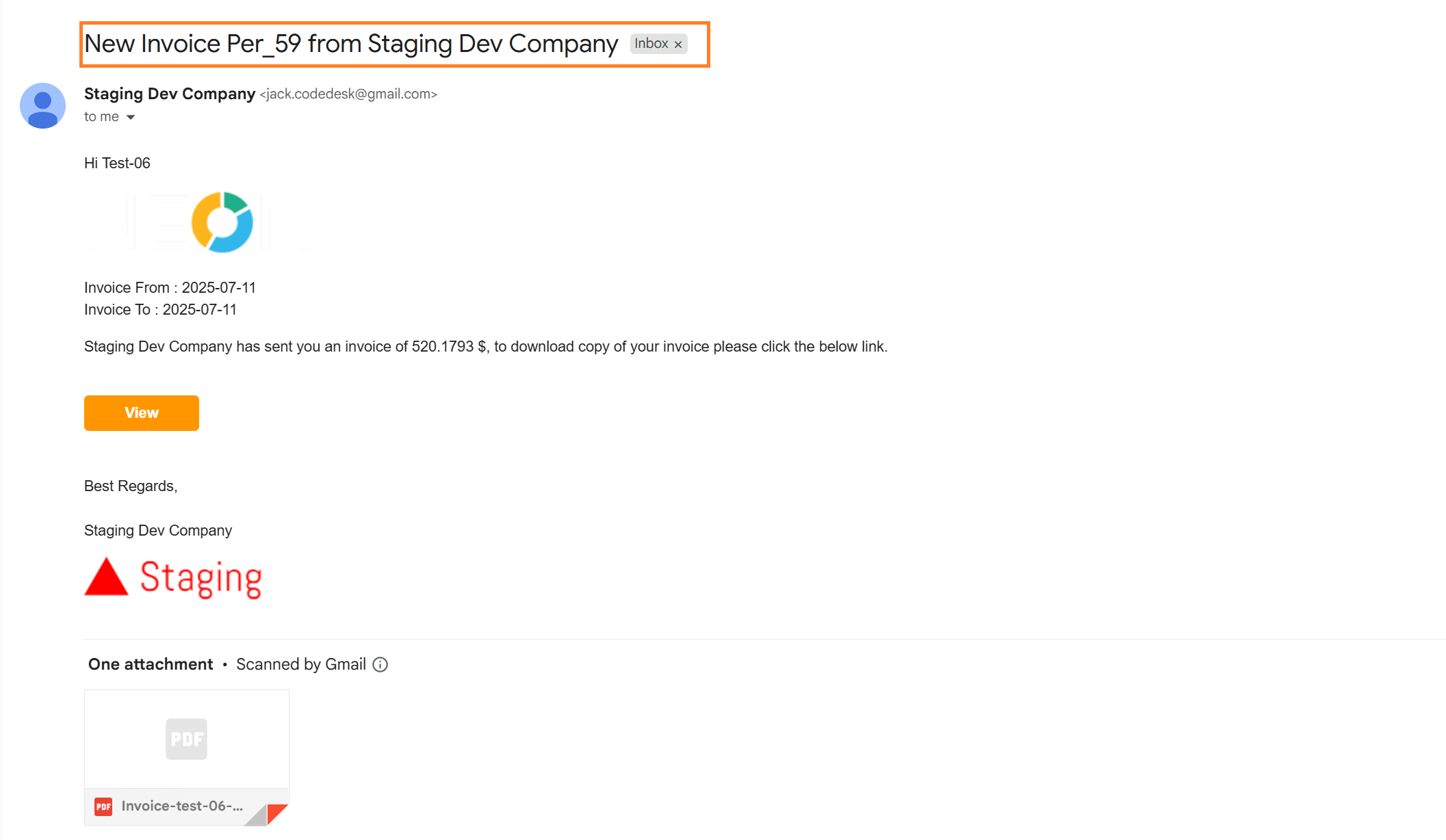Click the email subject title text
The image size is (1446, 840).
351,44
